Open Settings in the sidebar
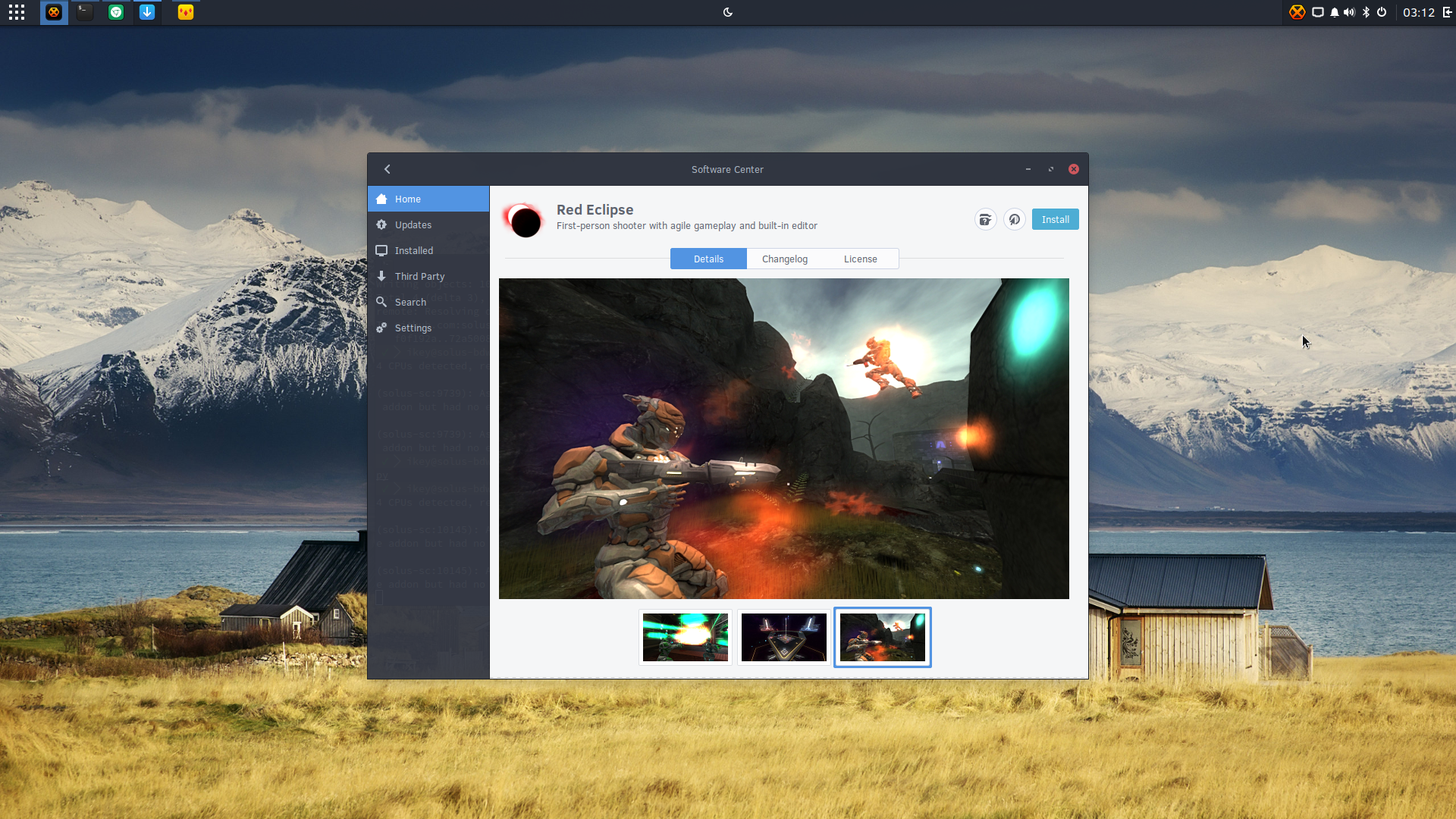Viewport: 1456px width, 819px height. [x=428, y=328]
